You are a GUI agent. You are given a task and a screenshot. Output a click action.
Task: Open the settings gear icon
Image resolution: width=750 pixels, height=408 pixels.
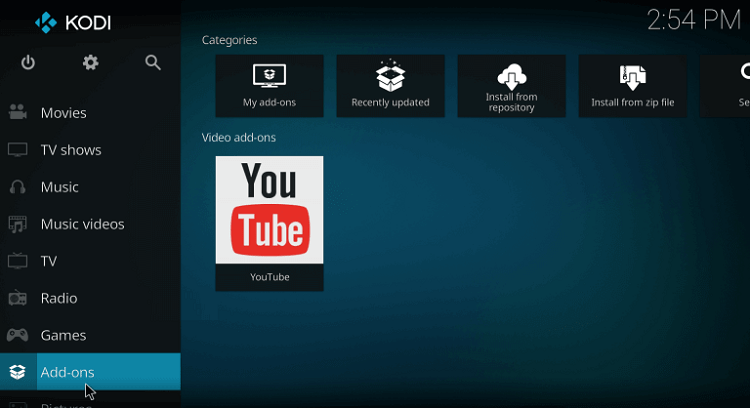(90, 63)
